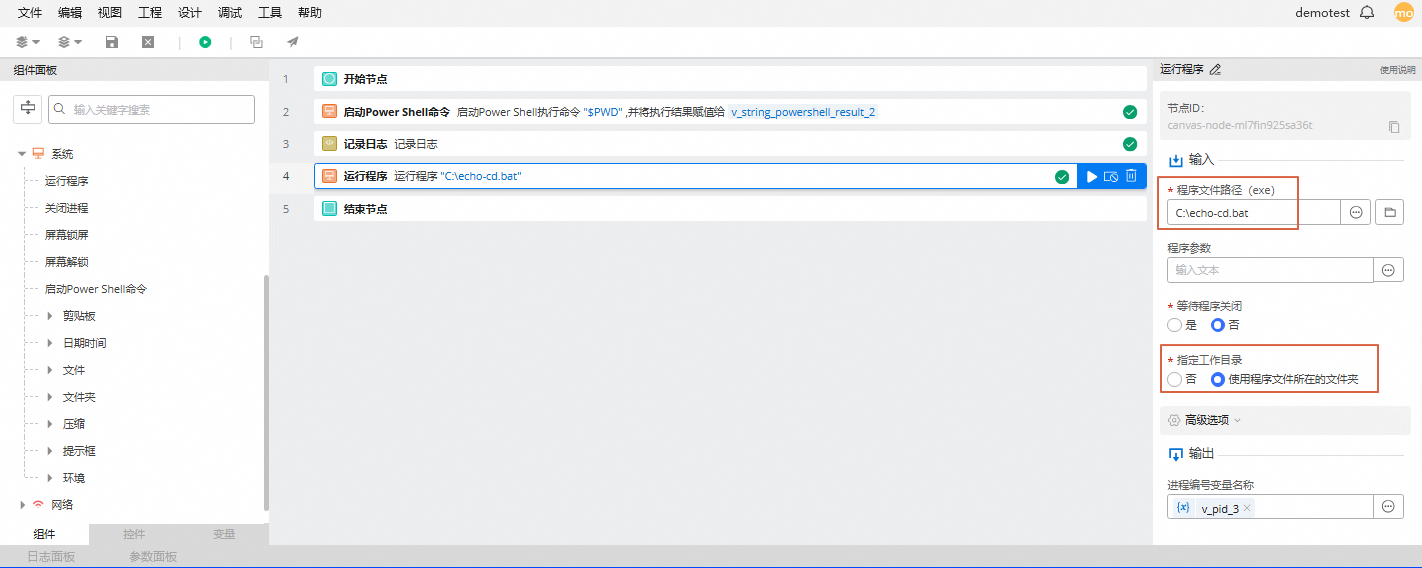Image resolution: width=1422 pixels, height=568 pixels.
Task: Open the 工具 menu
Action: coord(270,13)
